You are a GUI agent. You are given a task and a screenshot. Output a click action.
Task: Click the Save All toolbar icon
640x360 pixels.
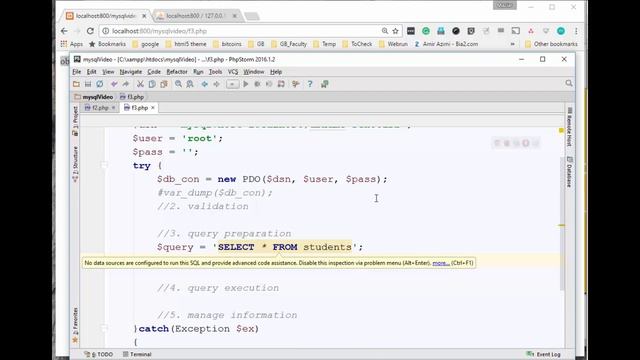click(88, 84)
